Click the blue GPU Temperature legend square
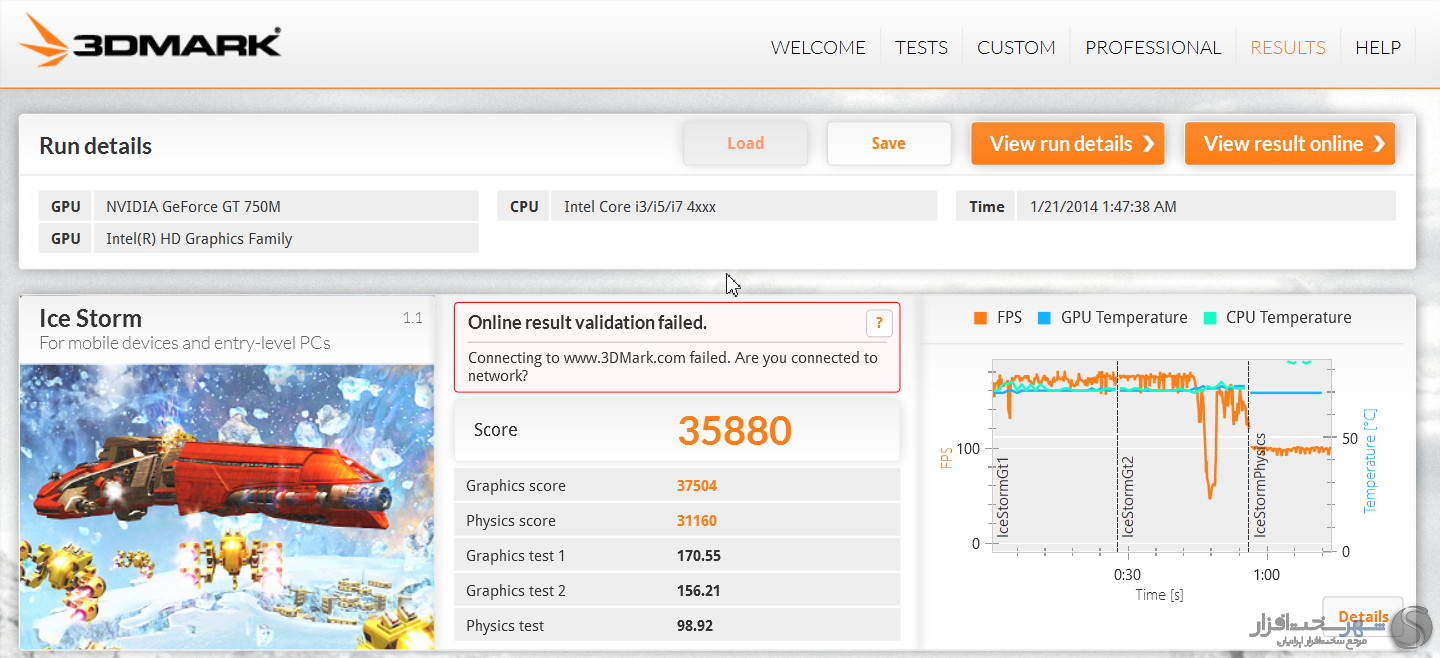 [1044, 318]
